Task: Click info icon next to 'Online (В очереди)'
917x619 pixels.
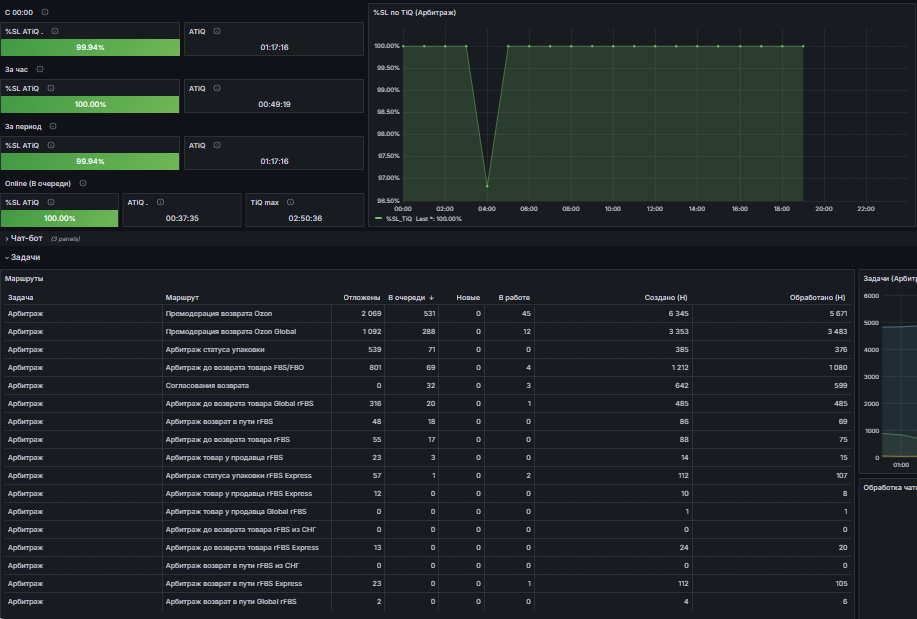Action: tap(83, 183)
